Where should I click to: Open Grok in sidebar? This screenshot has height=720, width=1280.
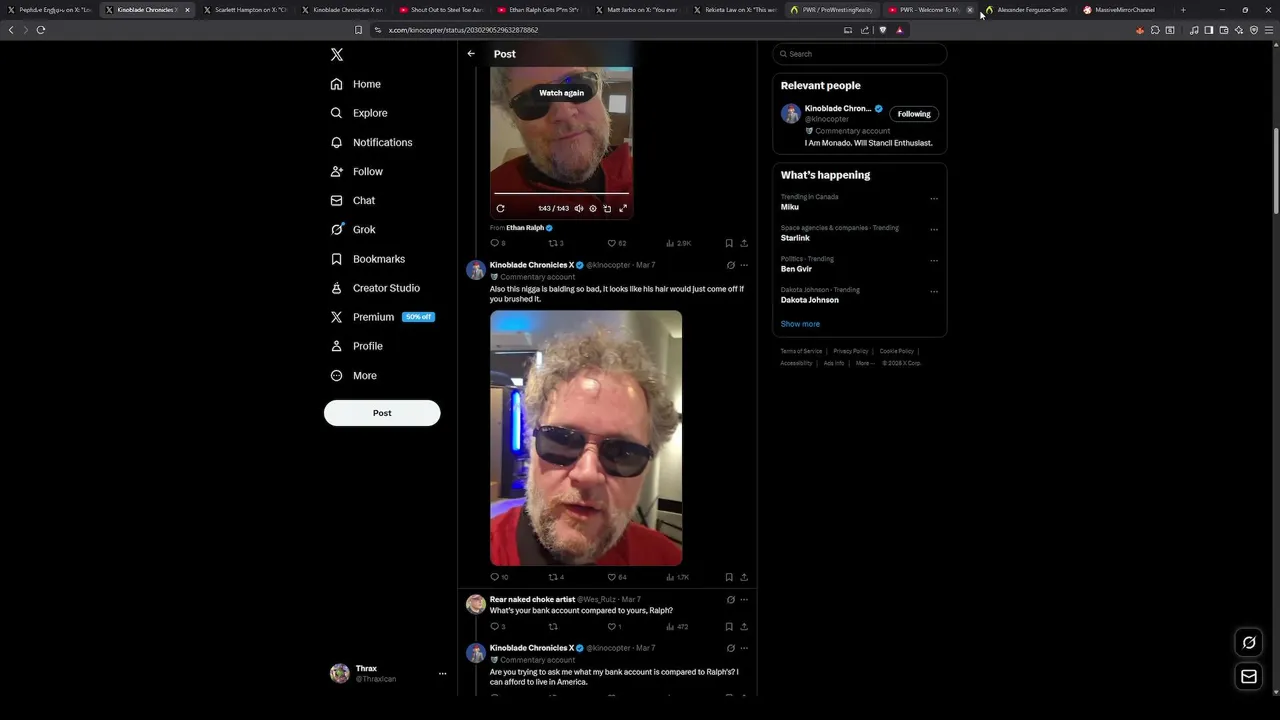(353, 230)
